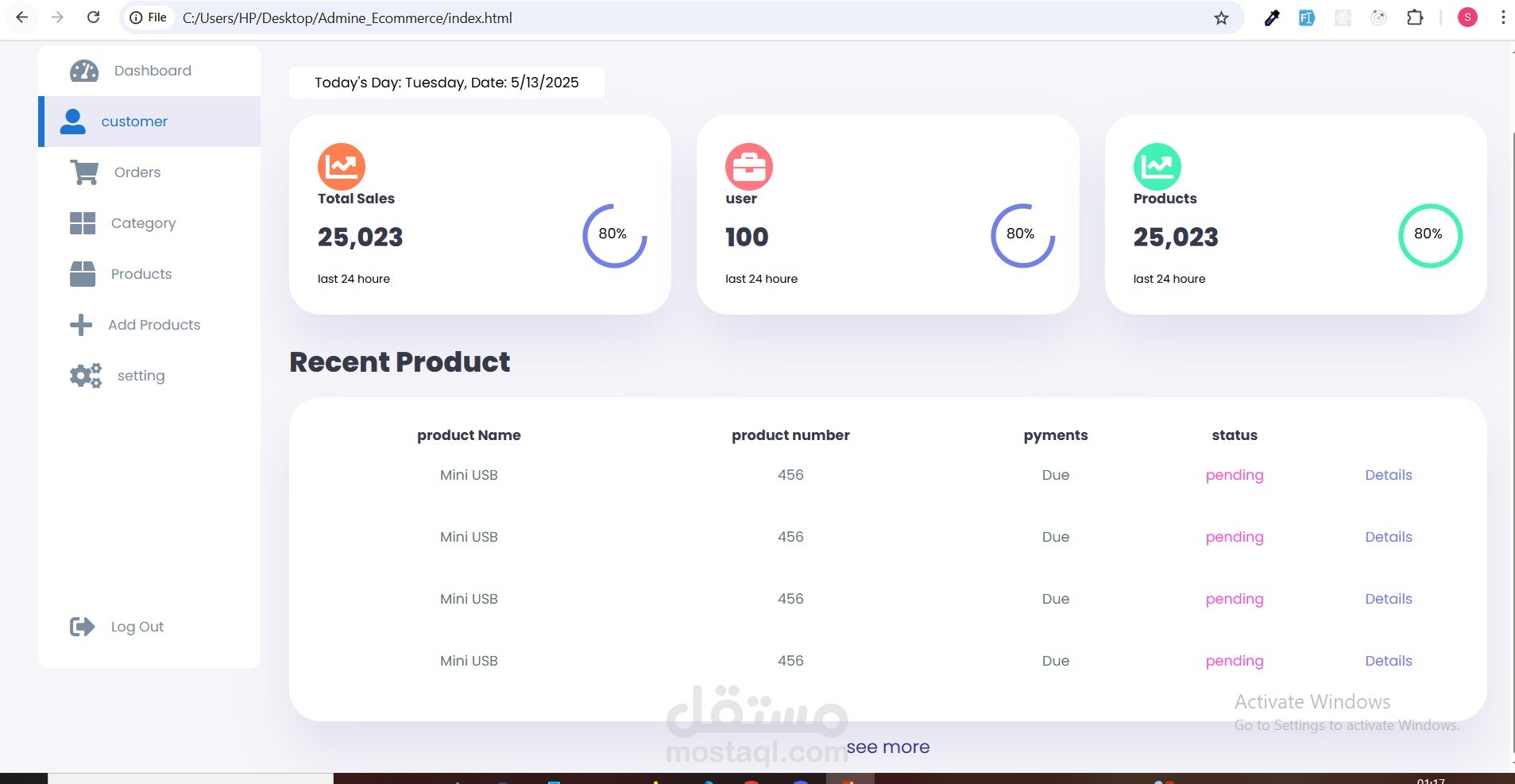Click the user 80% progress ring
This screenshot has width=1515, height=784.
click(1022, 235)
